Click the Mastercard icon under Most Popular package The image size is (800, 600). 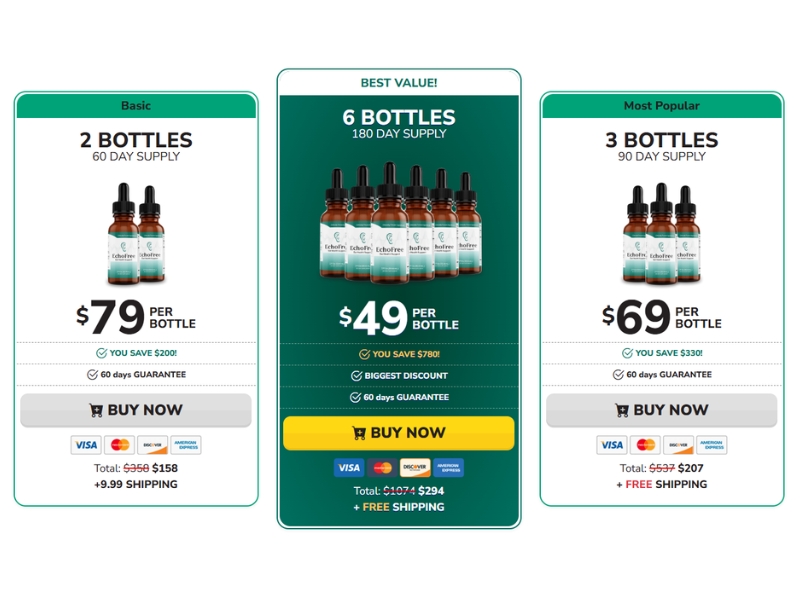pos(645,445)
